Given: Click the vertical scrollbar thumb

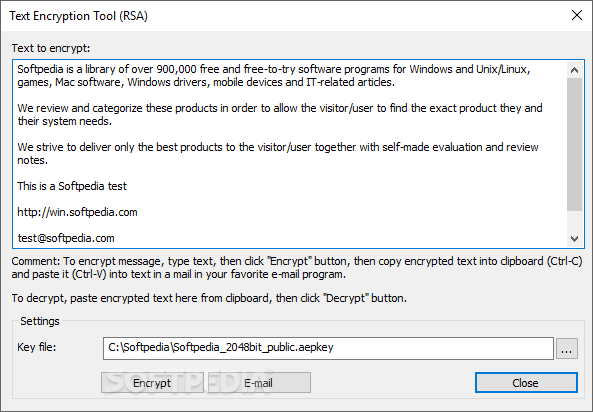Looking at the screenshot, I should pos(574,145).
